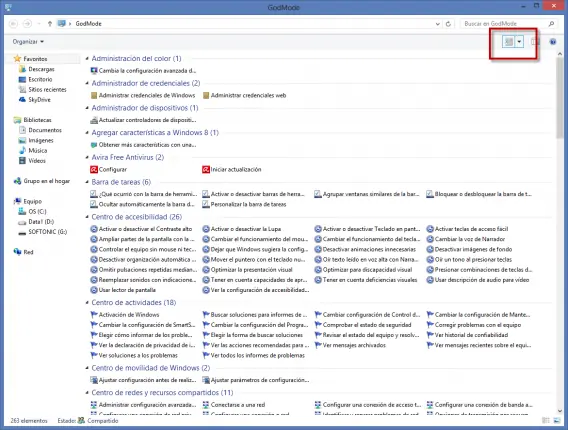568x430 pixels.
Task: Click the scrollbar down arrow
Action: 560,411
